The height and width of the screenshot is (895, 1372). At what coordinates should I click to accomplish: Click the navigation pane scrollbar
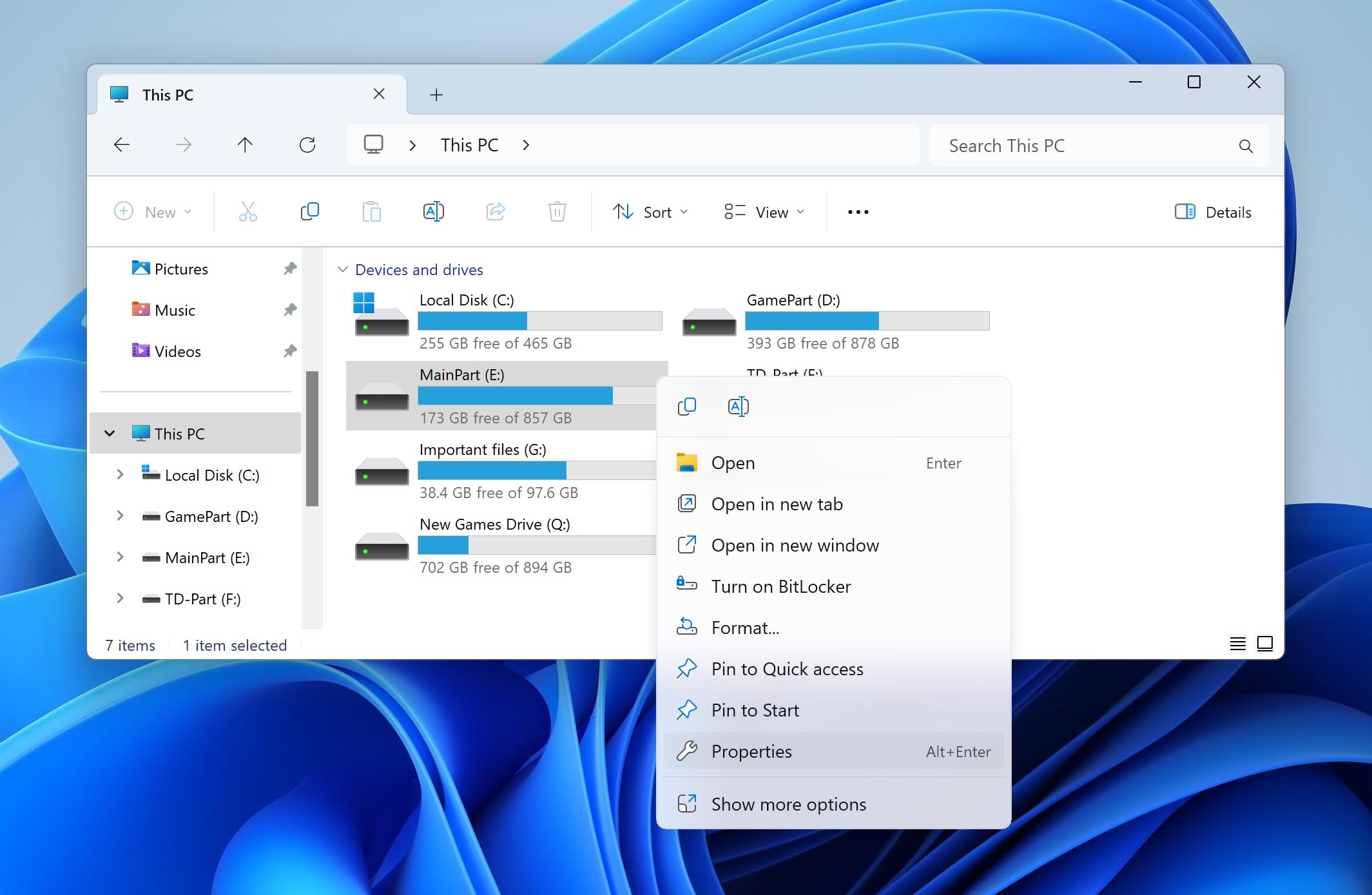(x=312, y=438)
